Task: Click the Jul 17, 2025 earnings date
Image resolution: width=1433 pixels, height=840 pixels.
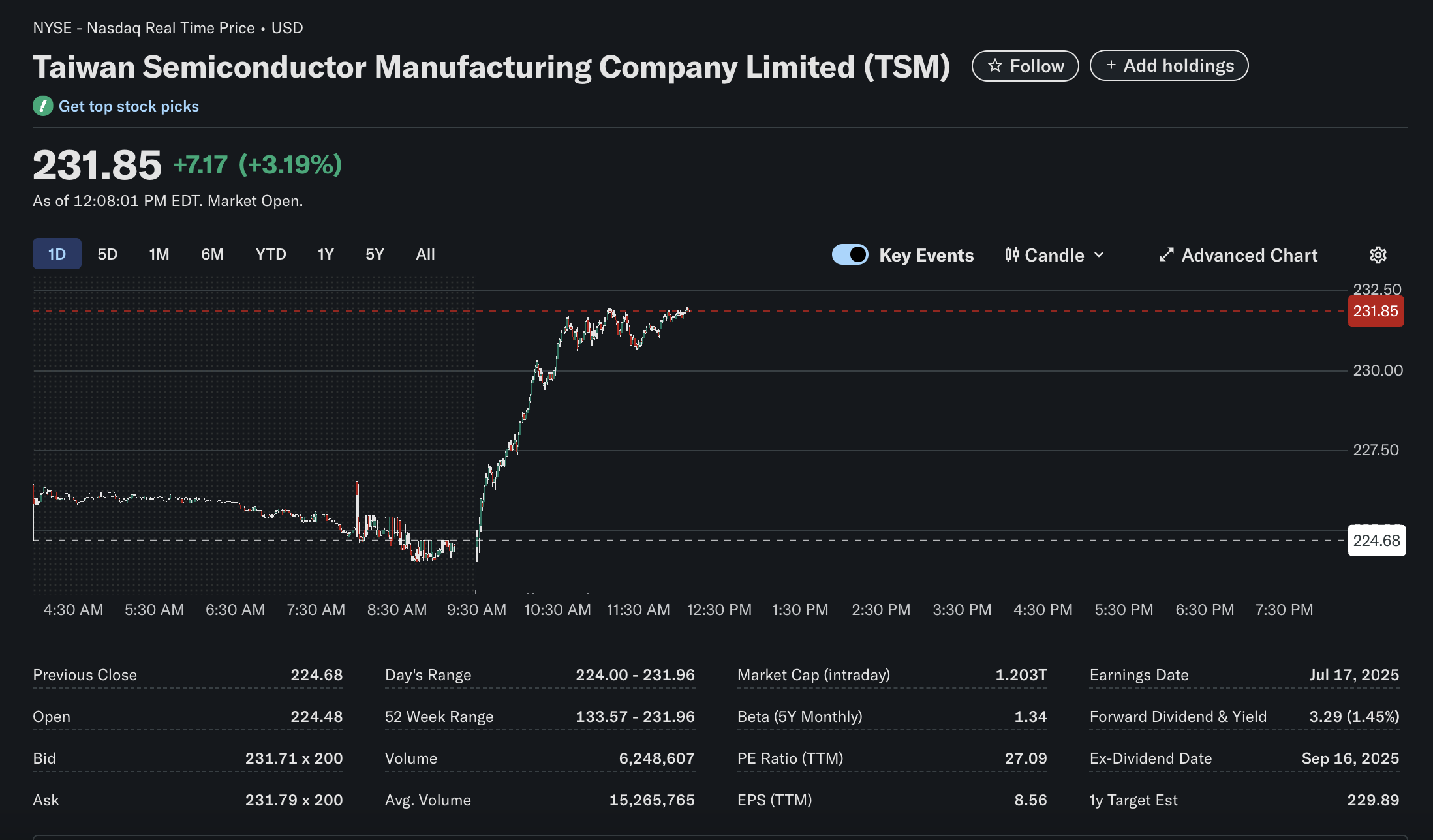Action: point(1354,675)
